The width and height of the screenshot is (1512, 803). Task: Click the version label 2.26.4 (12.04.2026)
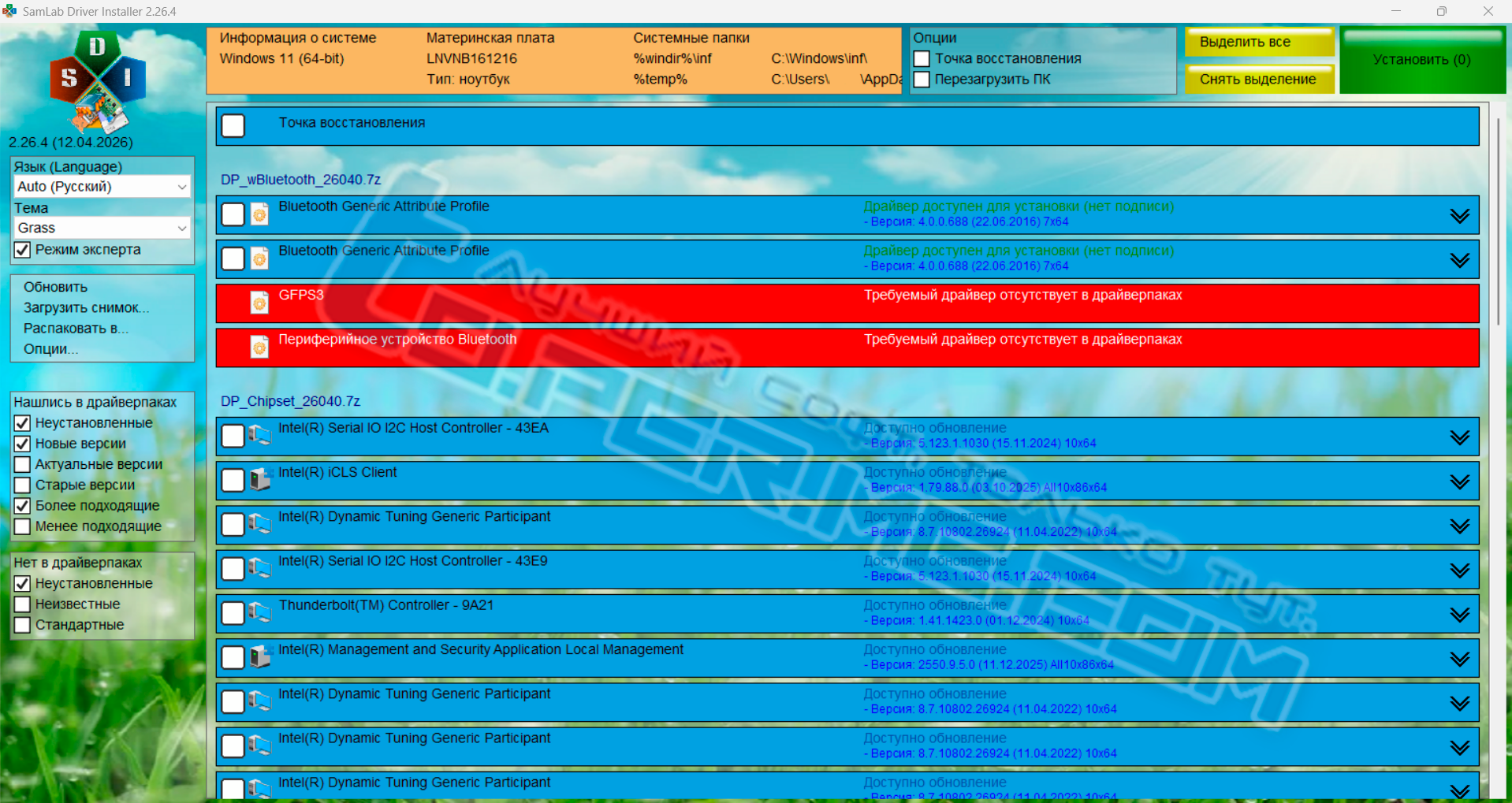point(71,143)
